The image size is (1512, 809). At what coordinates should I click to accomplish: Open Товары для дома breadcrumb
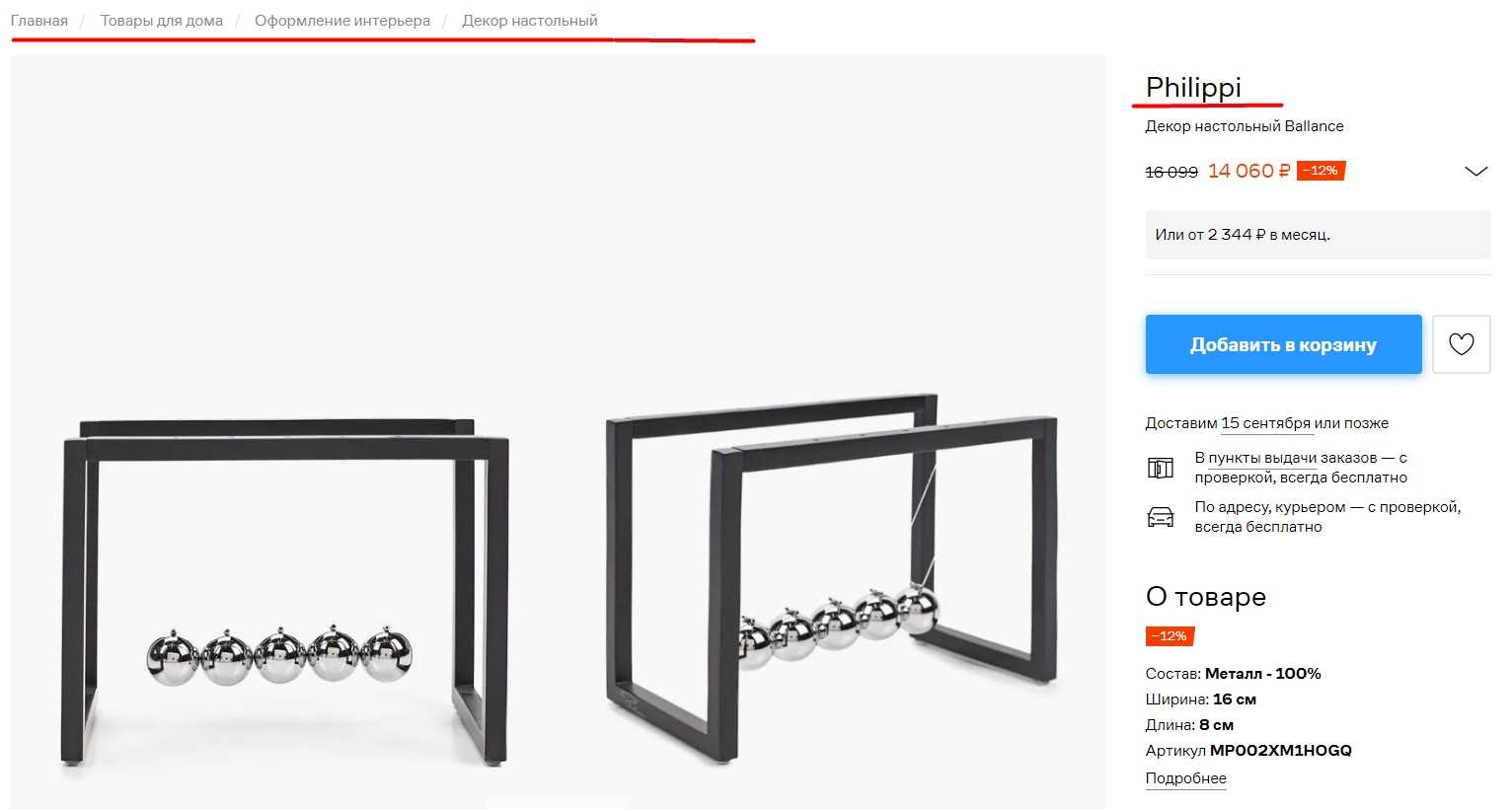tap(161, 21)
